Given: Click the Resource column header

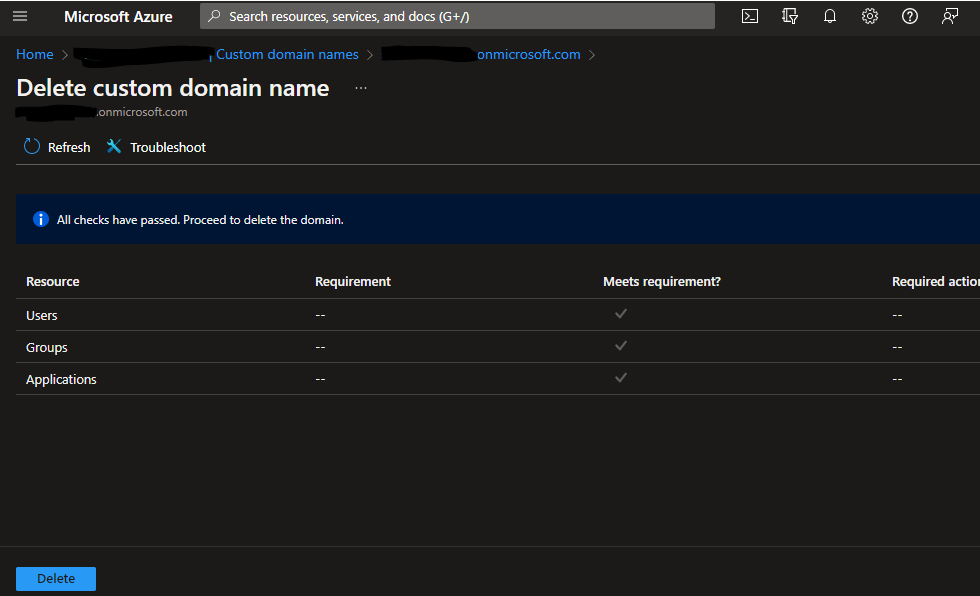Looking at the screenshot, I should pos(52,282).
